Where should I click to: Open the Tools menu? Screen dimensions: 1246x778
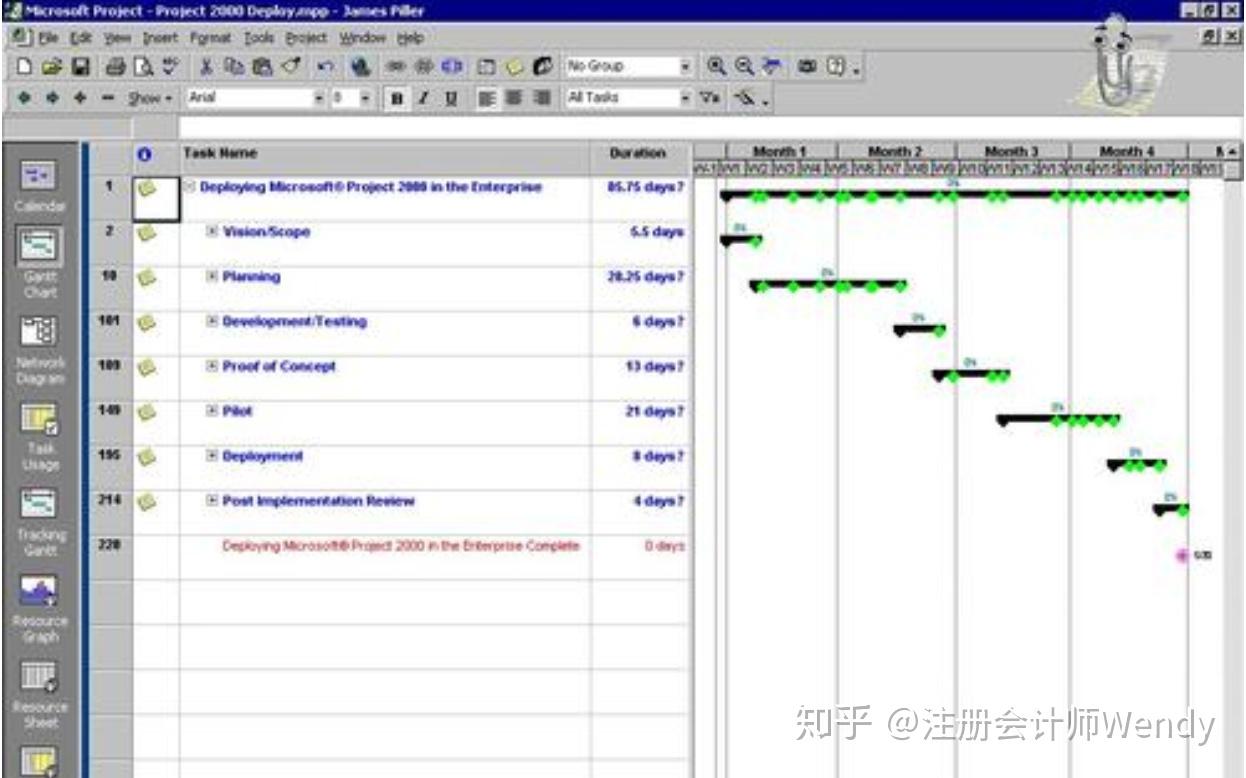click(x=259, y=38)
